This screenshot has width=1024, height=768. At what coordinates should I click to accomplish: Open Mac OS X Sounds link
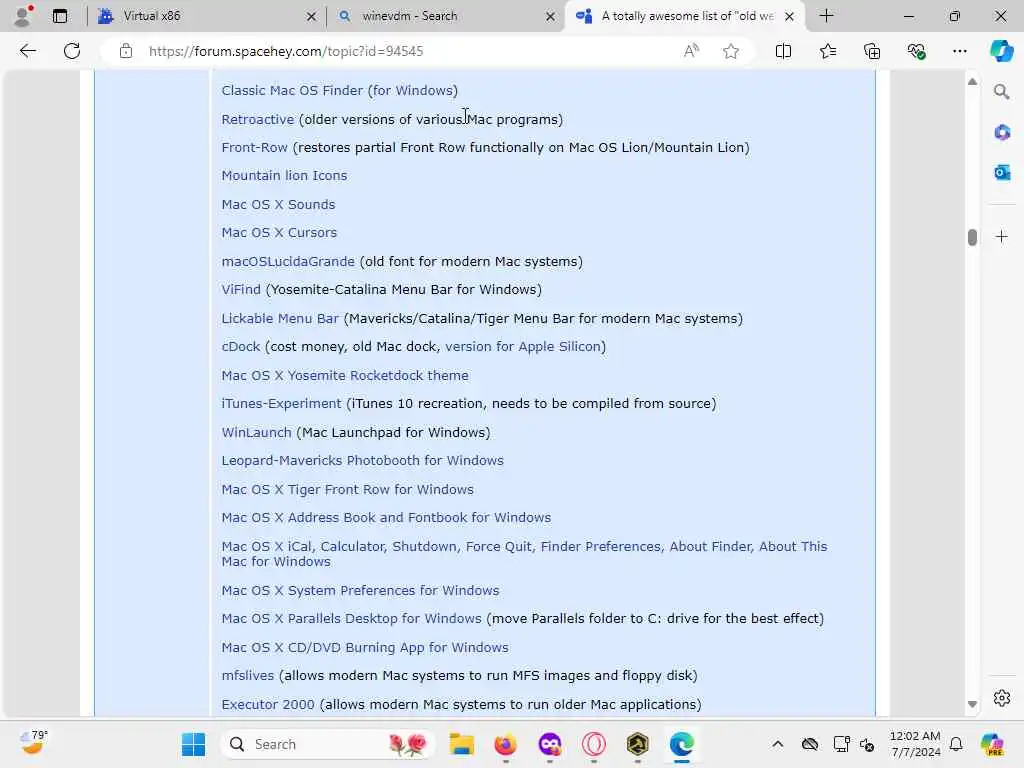(278, 204)
